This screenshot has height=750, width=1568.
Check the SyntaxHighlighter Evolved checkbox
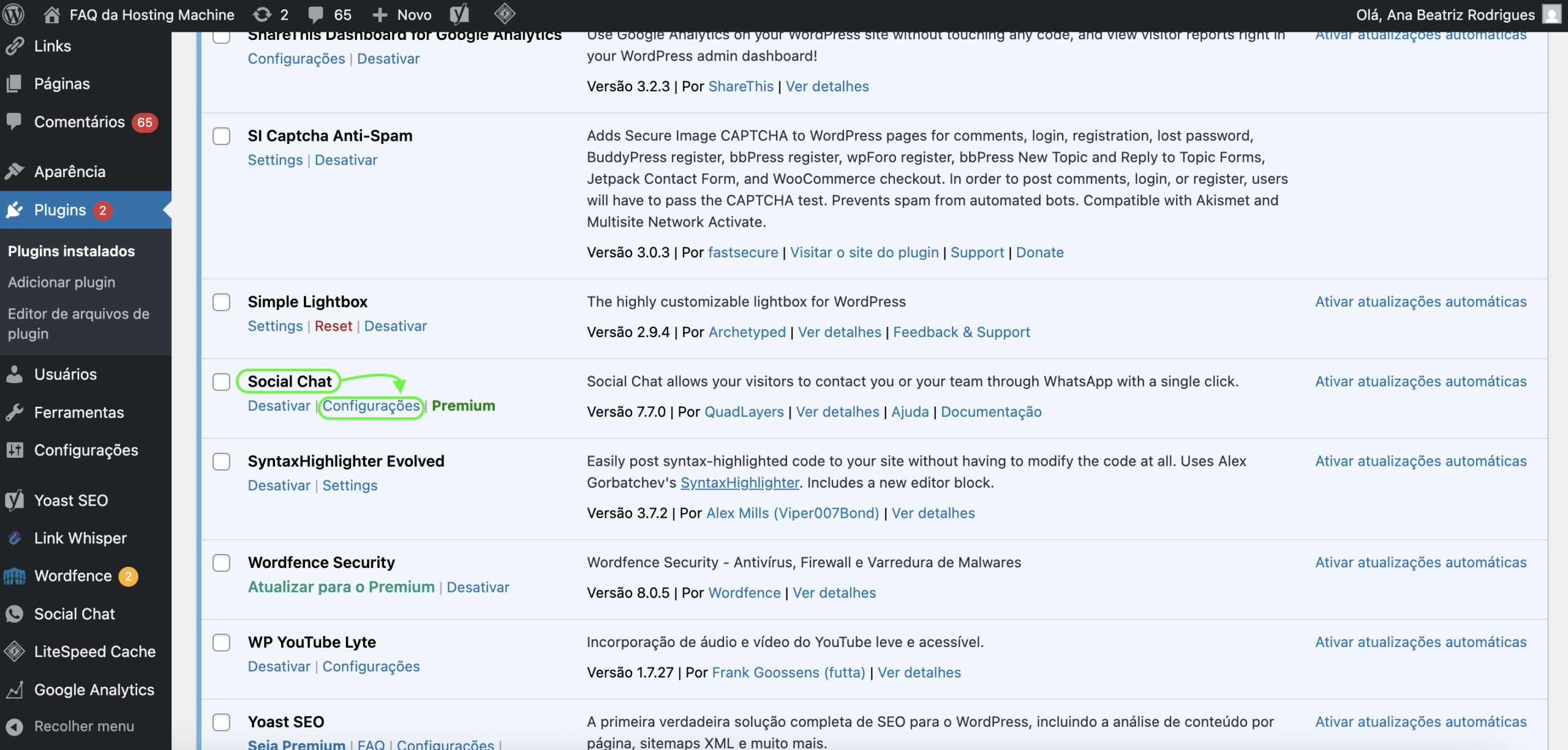pos(221,461)
